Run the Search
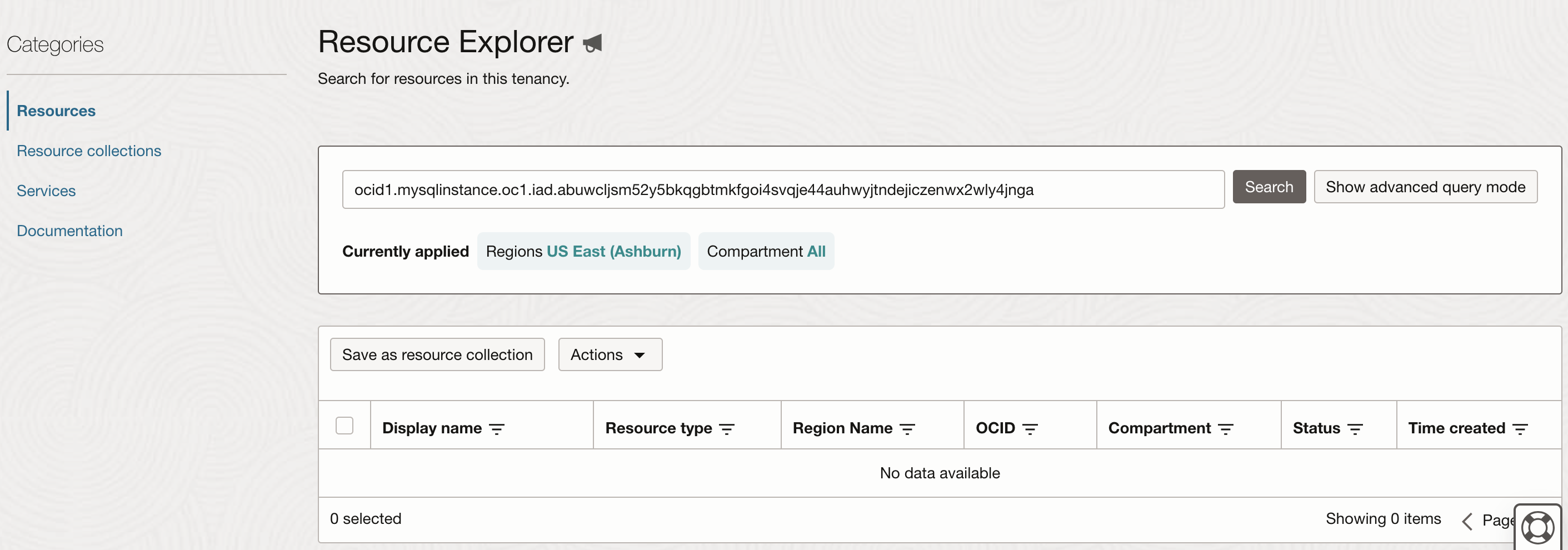Screen dimensions: 1568x550 pyautogui.click(x=1269, y=187)
